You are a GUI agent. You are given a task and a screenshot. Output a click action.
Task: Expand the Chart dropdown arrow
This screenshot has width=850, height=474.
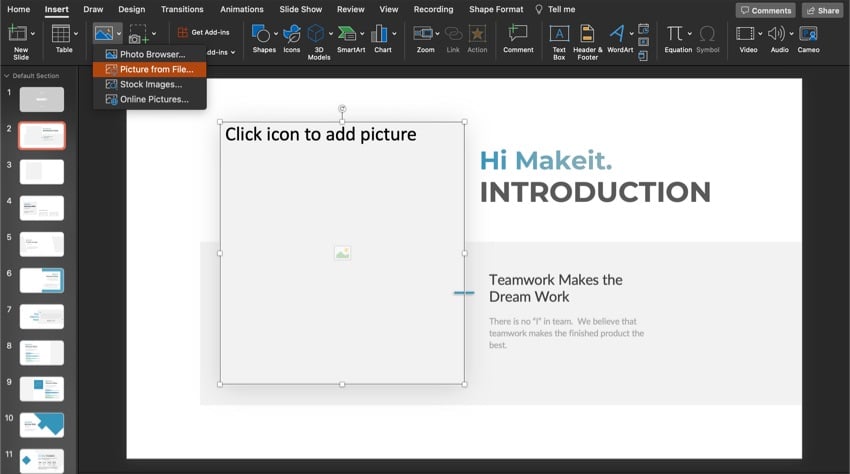(394, 34)
